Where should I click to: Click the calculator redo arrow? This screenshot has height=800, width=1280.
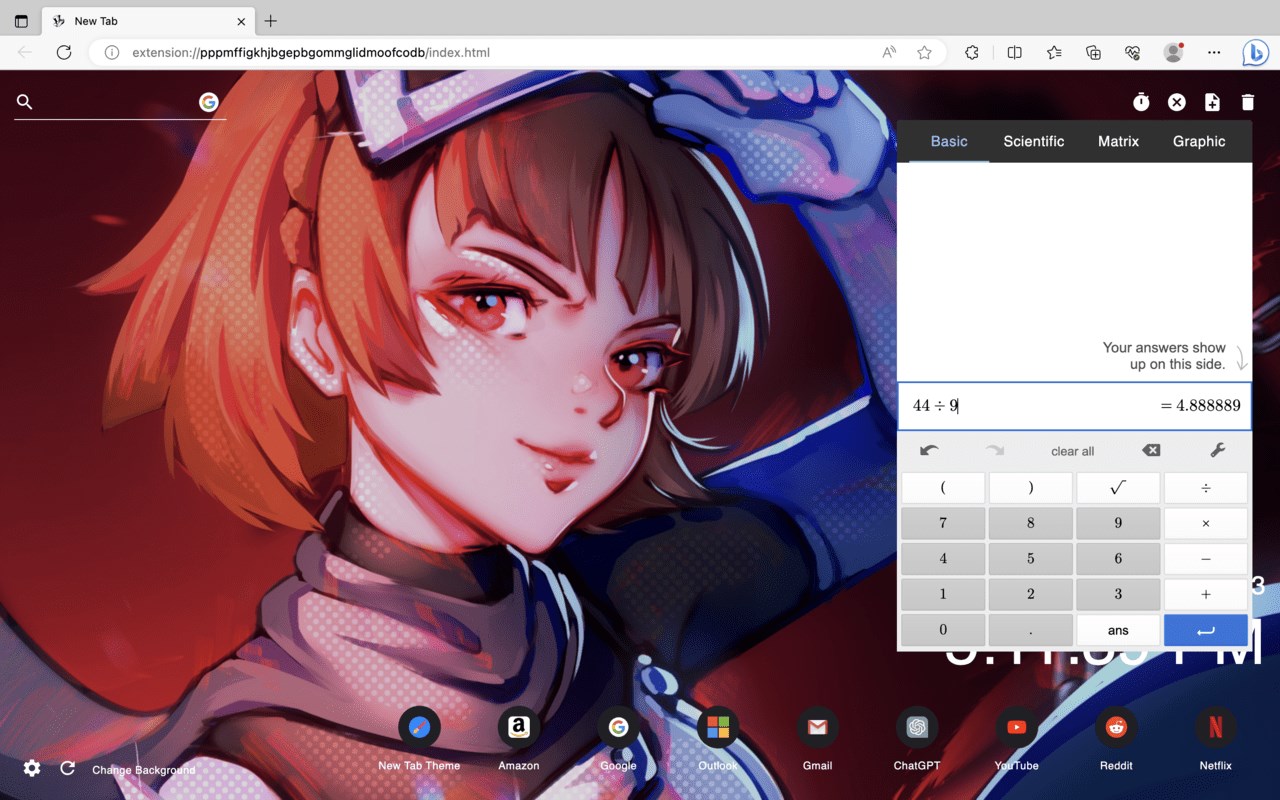(x=995, y=451)
